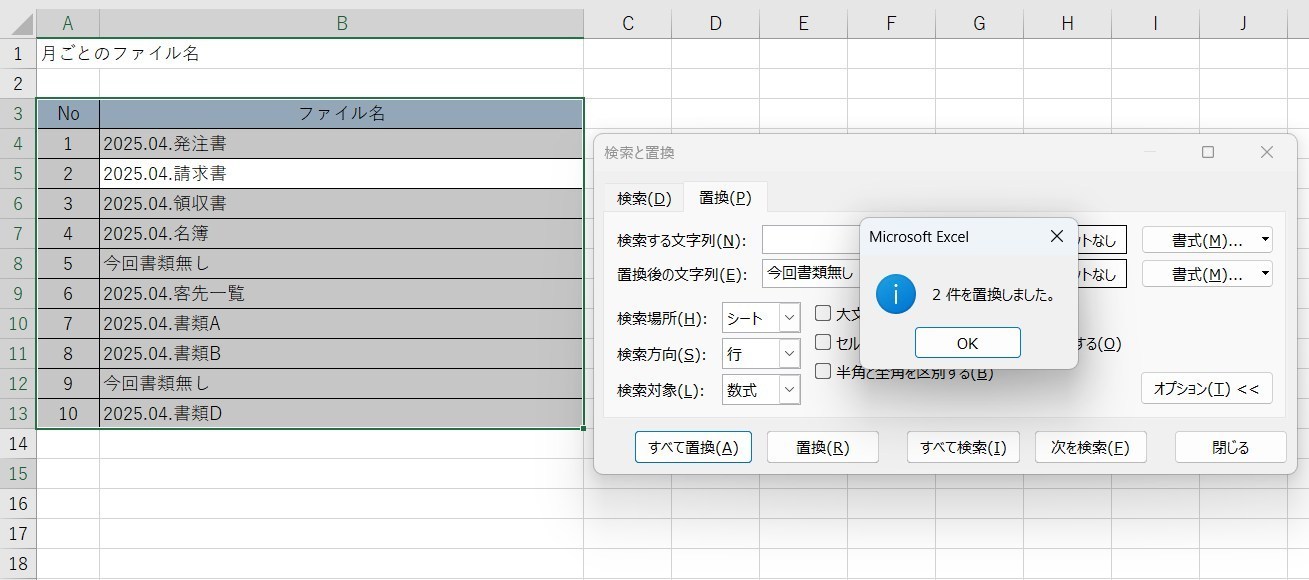This screenshot has height=580, width=1309.
Task: Switch to the 検索(D) tab
Action: [x=644, y=198]
